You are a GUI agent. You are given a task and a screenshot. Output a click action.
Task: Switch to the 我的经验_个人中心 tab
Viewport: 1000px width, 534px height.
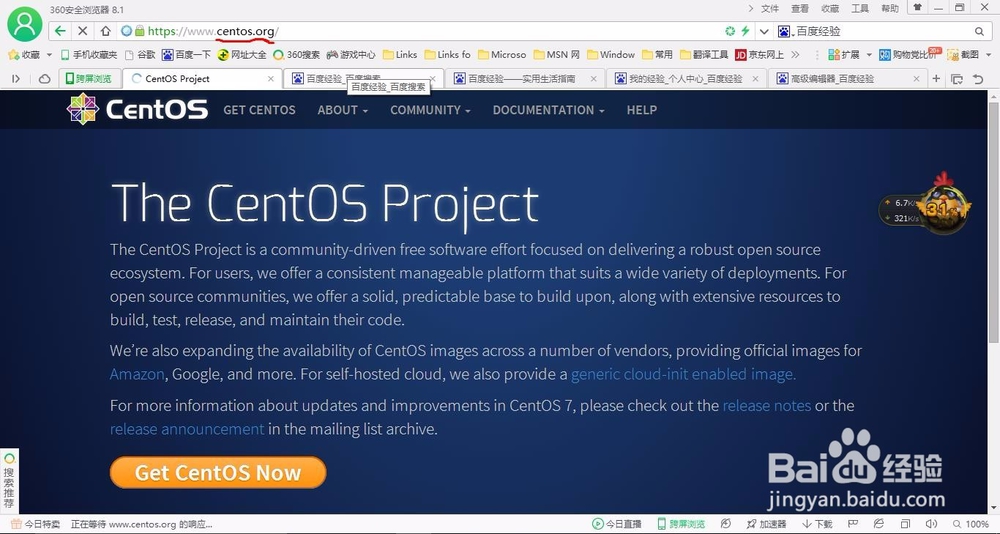point(686,79)
